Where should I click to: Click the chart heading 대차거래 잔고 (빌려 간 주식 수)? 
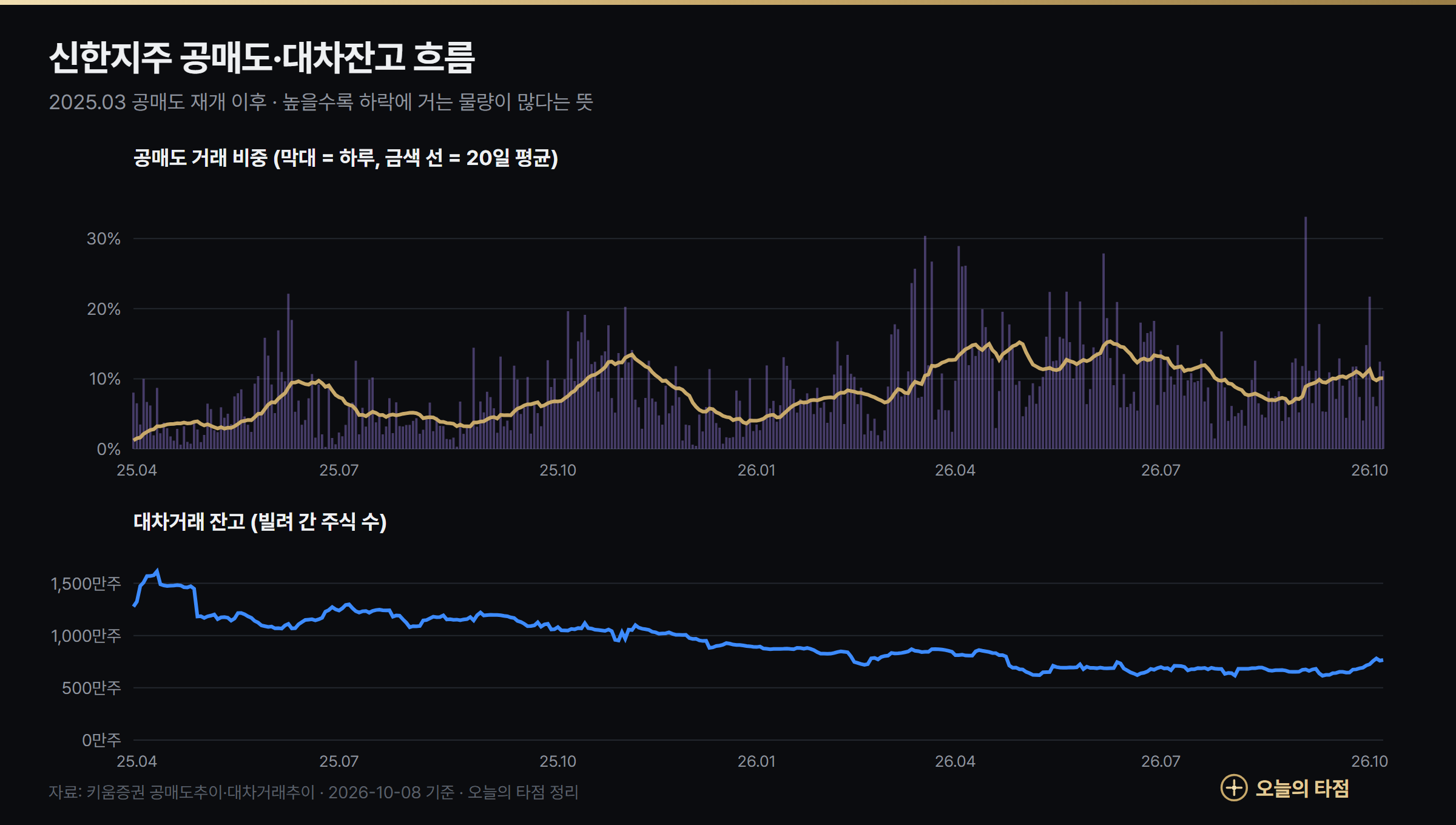pos(260,522)
